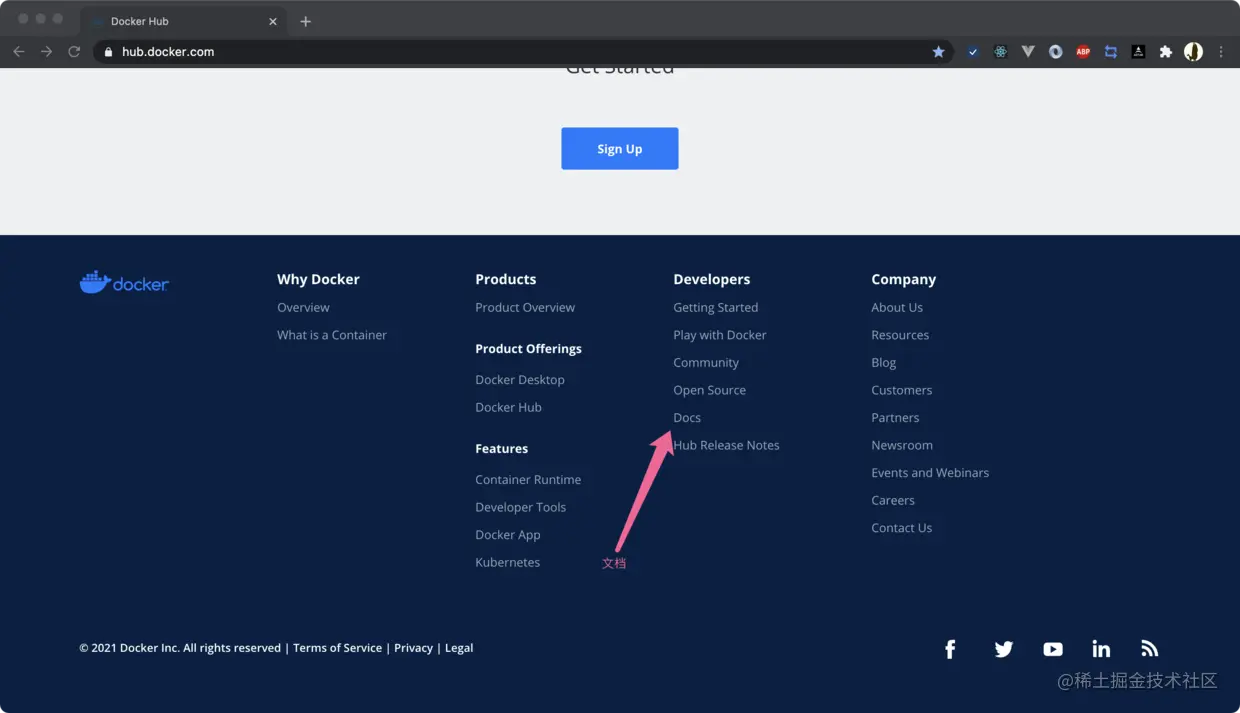Open Docker's Twitter icon
Viewport: 1240px width, 713px height.
tap(1004, 649)
